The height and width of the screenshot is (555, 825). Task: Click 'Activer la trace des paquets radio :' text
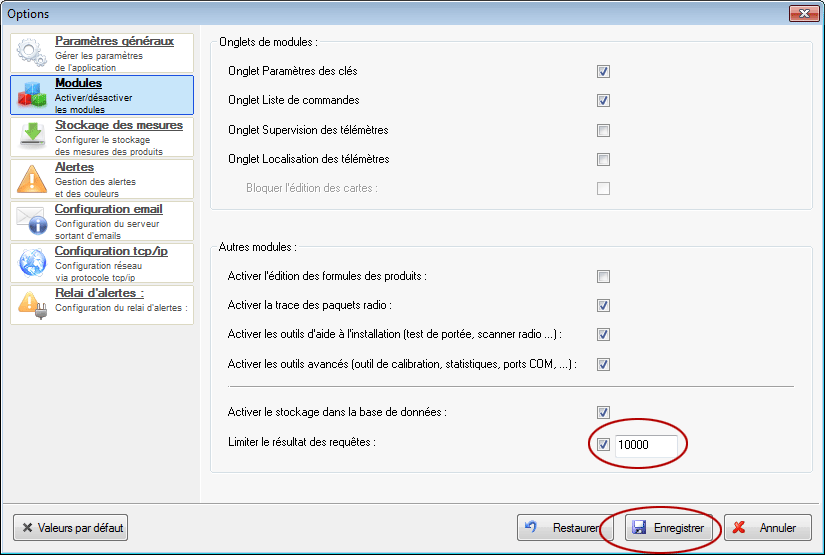click(310, 305)
